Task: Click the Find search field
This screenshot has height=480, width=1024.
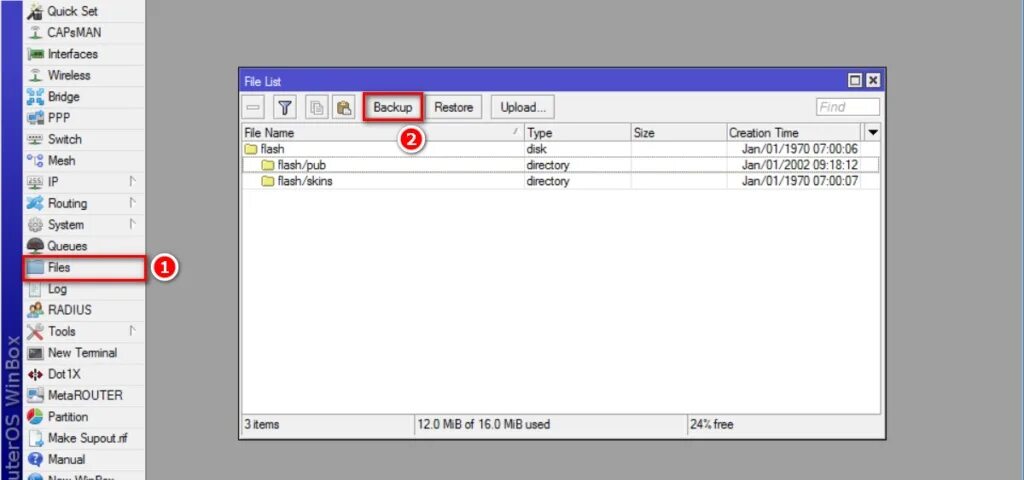Action: tap(848, 107)
